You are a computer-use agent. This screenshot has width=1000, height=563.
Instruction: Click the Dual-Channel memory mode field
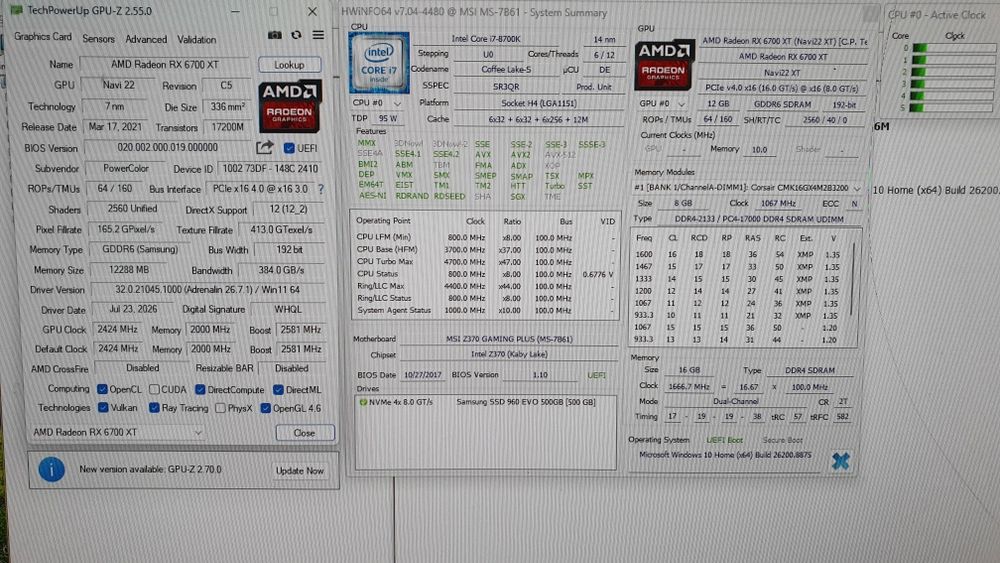[735, 402]
